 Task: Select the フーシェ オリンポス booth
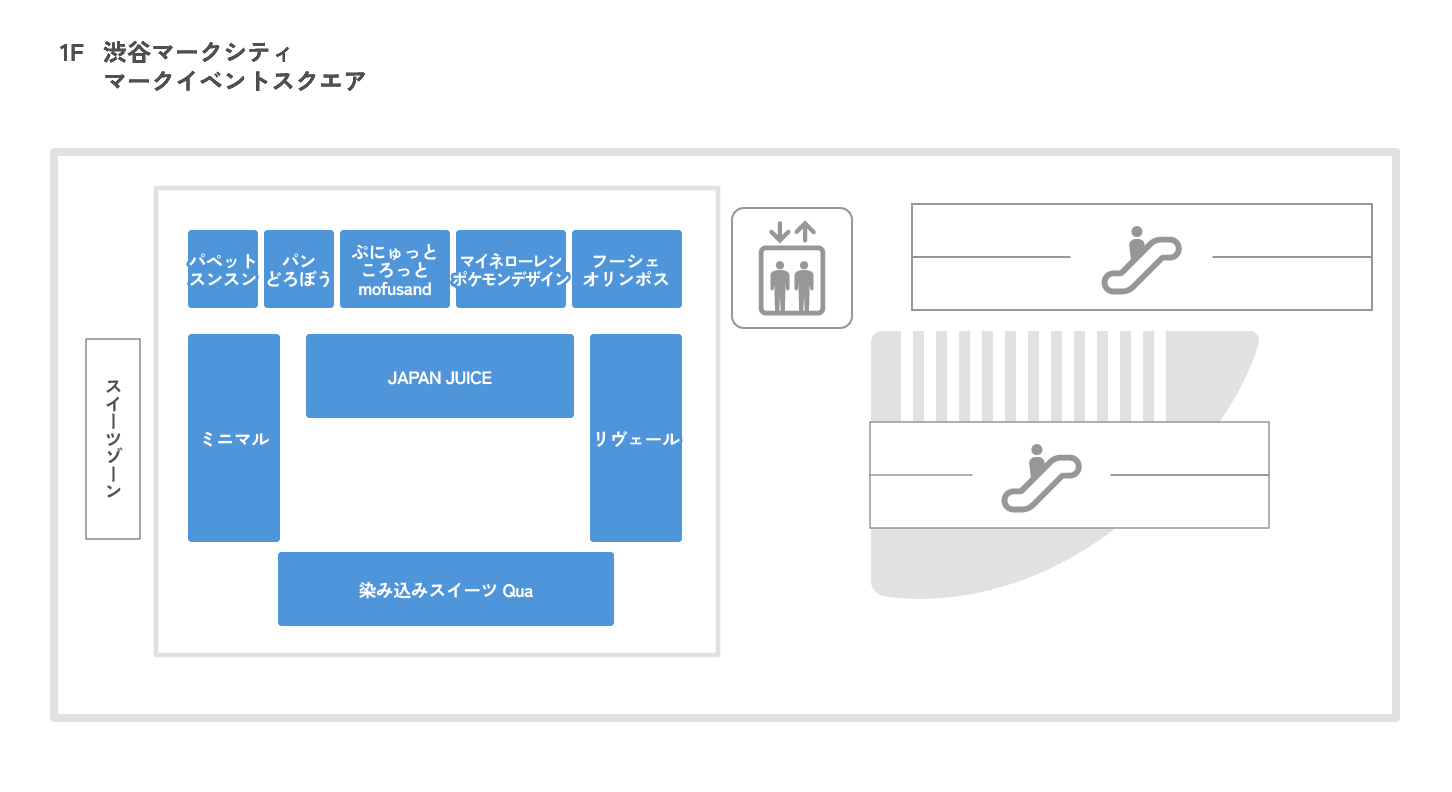[627, 269]
